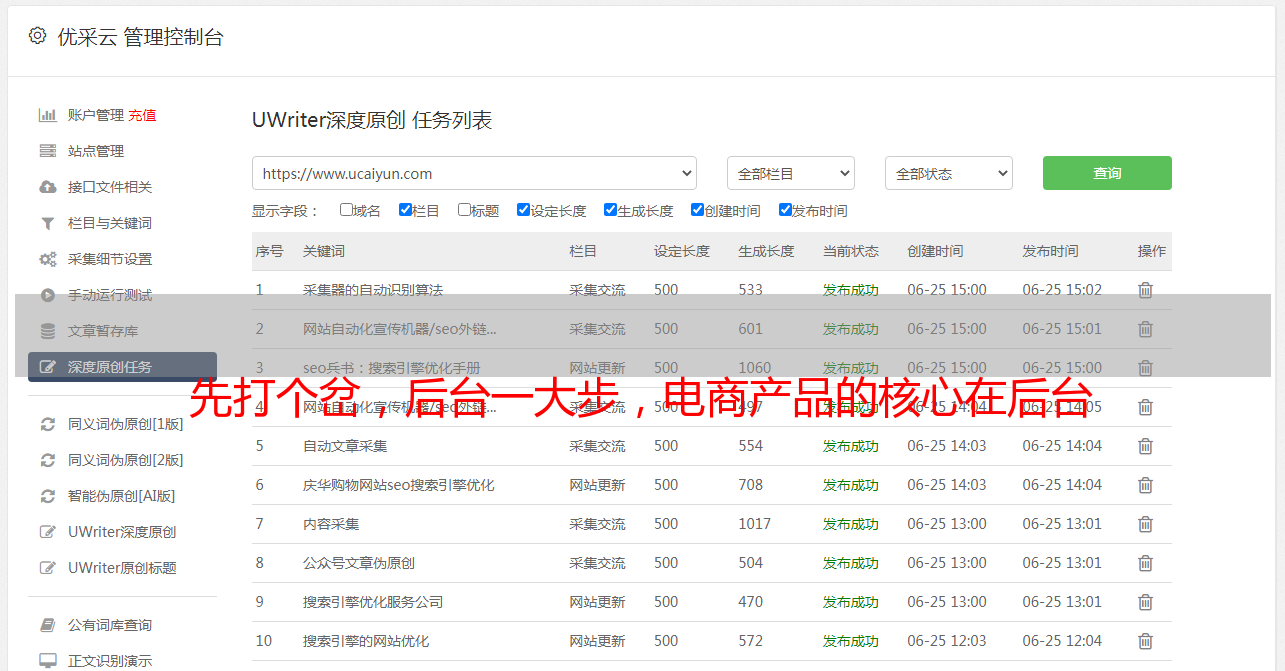Click the red 充值 link
Image resolution: width=1285 pixels, height=671 pixels.
click(142, 115)
